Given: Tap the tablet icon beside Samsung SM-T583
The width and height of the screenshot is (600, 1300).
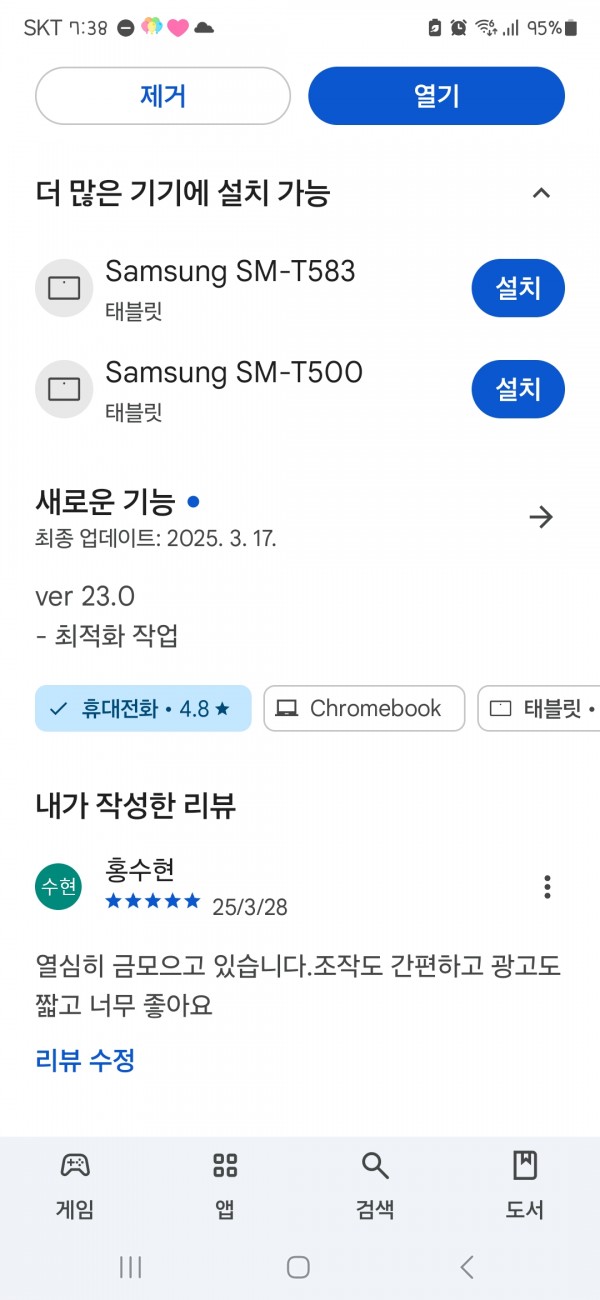Looking at the screenshot, I should point(64,288).
